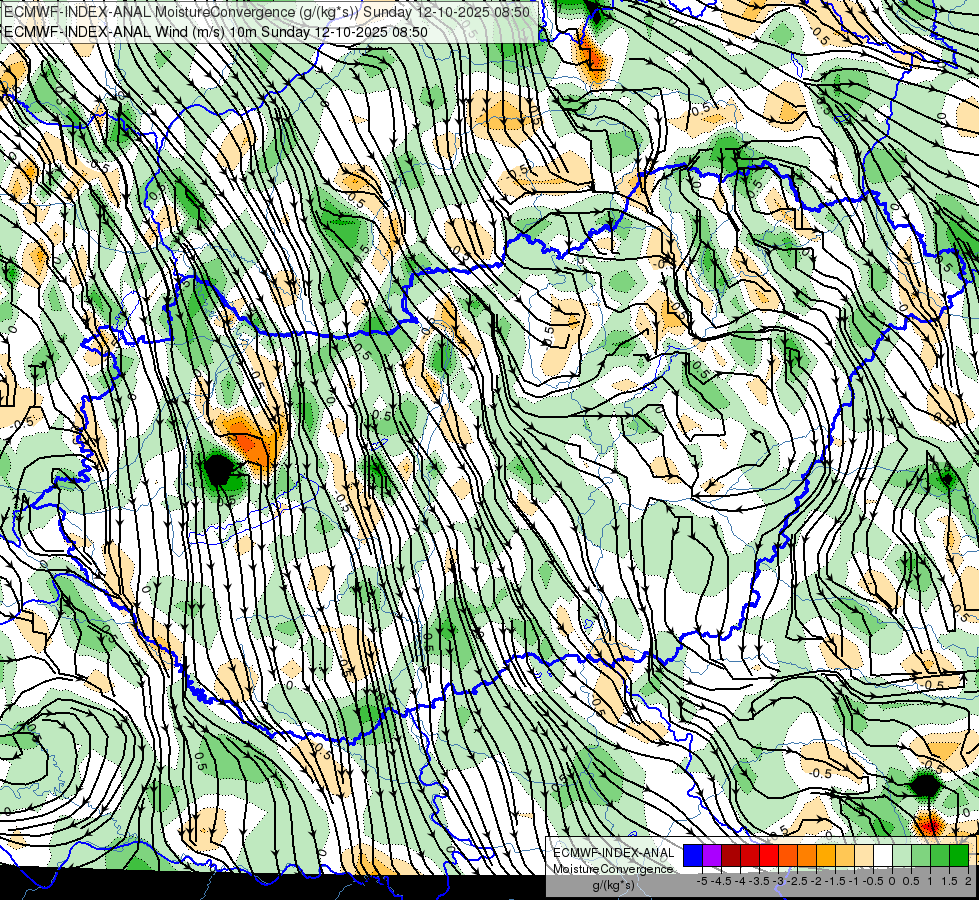Click the -1.5 tick label on the color scale
Screen dimensions: 979x900
pyautogui.click(x=835, y=881)
